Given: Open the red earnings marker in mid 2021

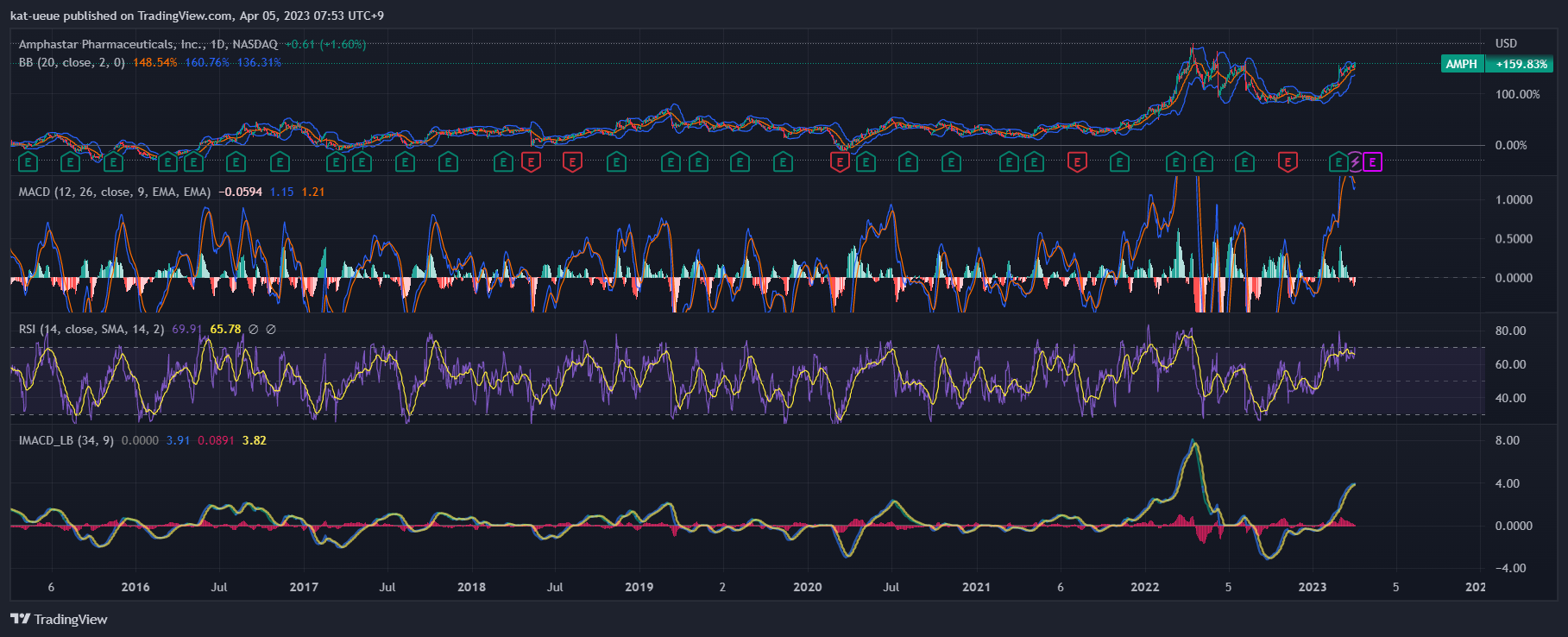Looking at the screenshot, I should 1076,161.
